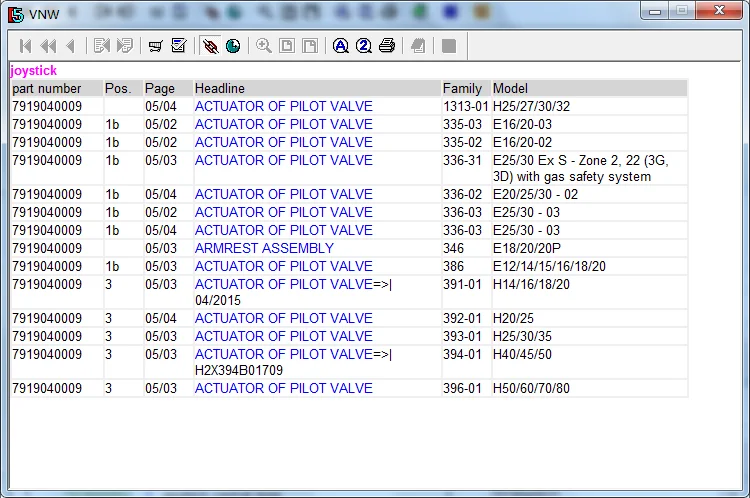Open ACTUATOR OF PILOT VALVE for E16/20-02
The image size is (750, 498).
pyautogui.click(x=284, y=143)
